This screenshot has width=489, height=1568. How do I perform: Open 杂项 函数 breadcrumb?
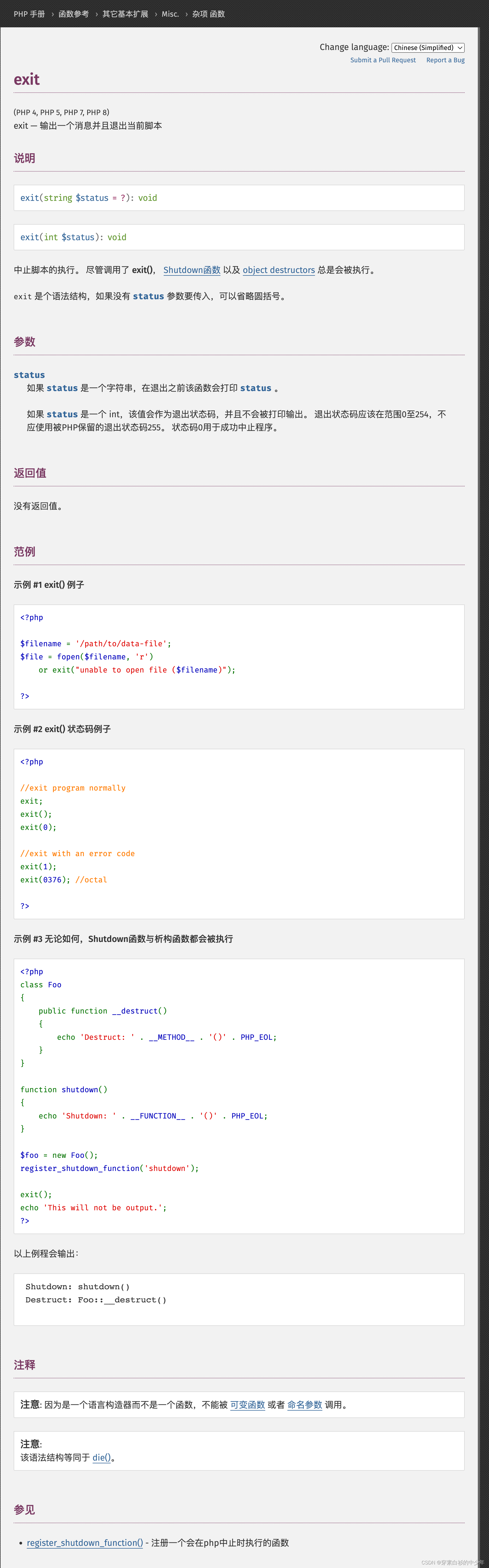209,14
